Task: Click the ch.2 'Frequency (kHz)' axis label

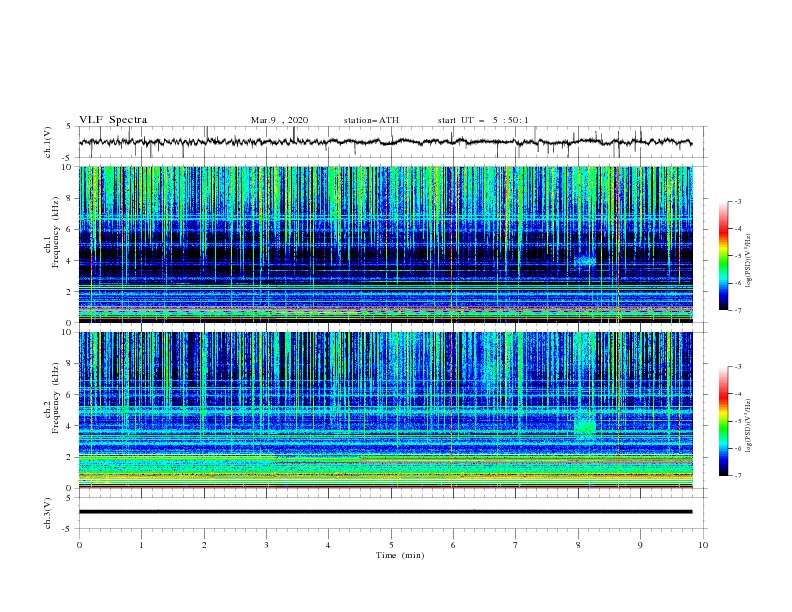Action: click(x=56, y=398)
